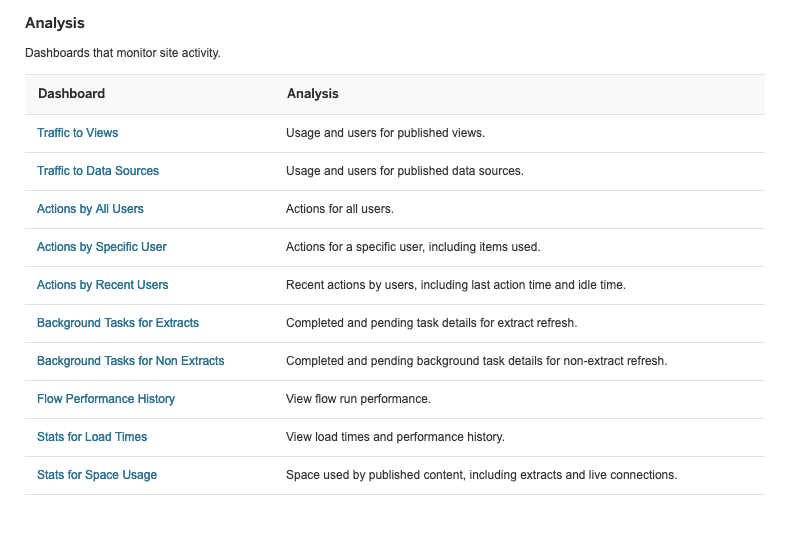Open the Stats for Load Times link
The width and height of the screenshot is (791, 544).
point(92,437)
